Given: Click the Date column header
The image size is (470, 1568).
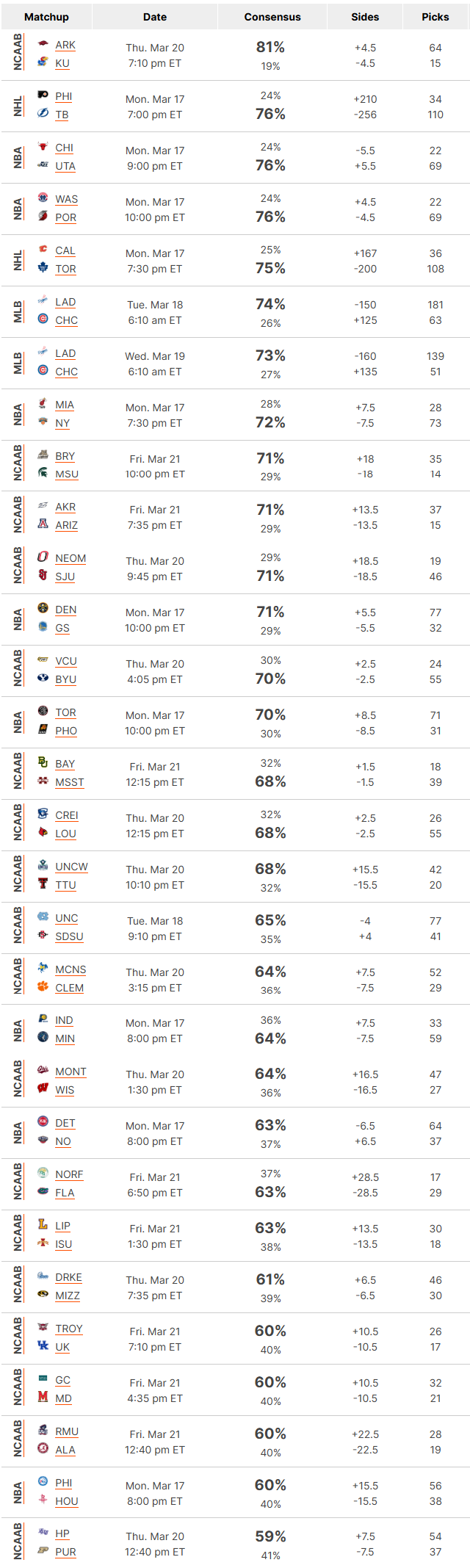Looking at the screenshot, I should click(x=155, y=16).
